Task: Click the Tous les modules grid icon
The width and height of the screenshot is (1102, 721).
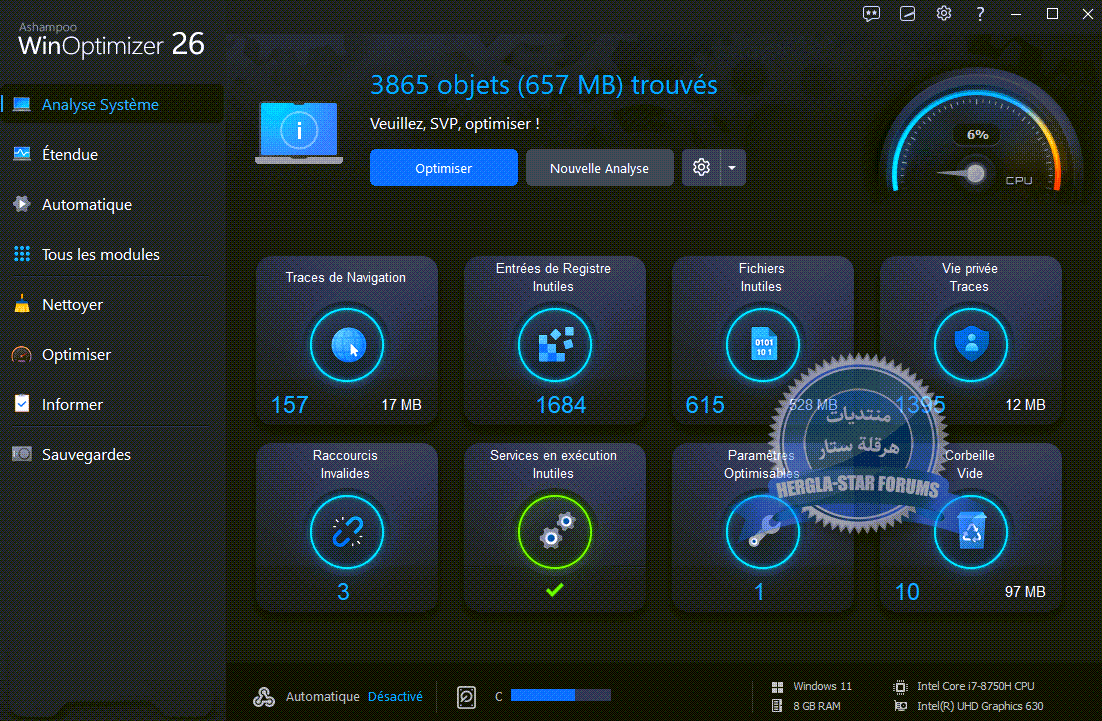Action: (22, 254)
